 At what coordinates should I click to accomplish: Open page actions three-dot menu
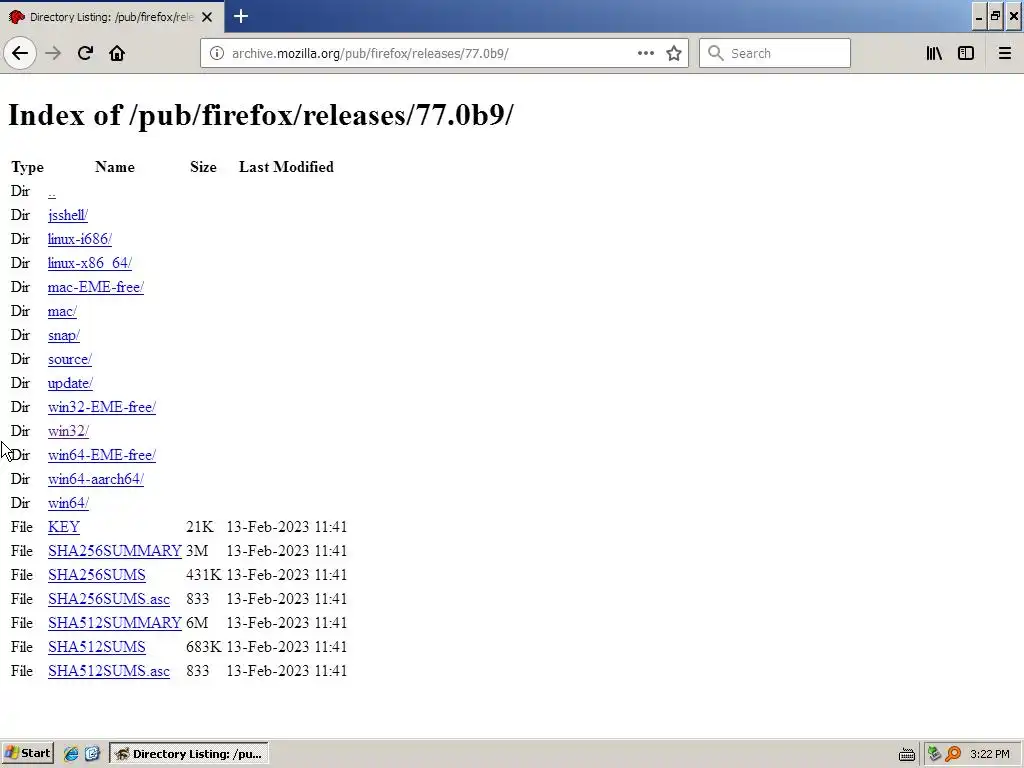click(646, 53)
